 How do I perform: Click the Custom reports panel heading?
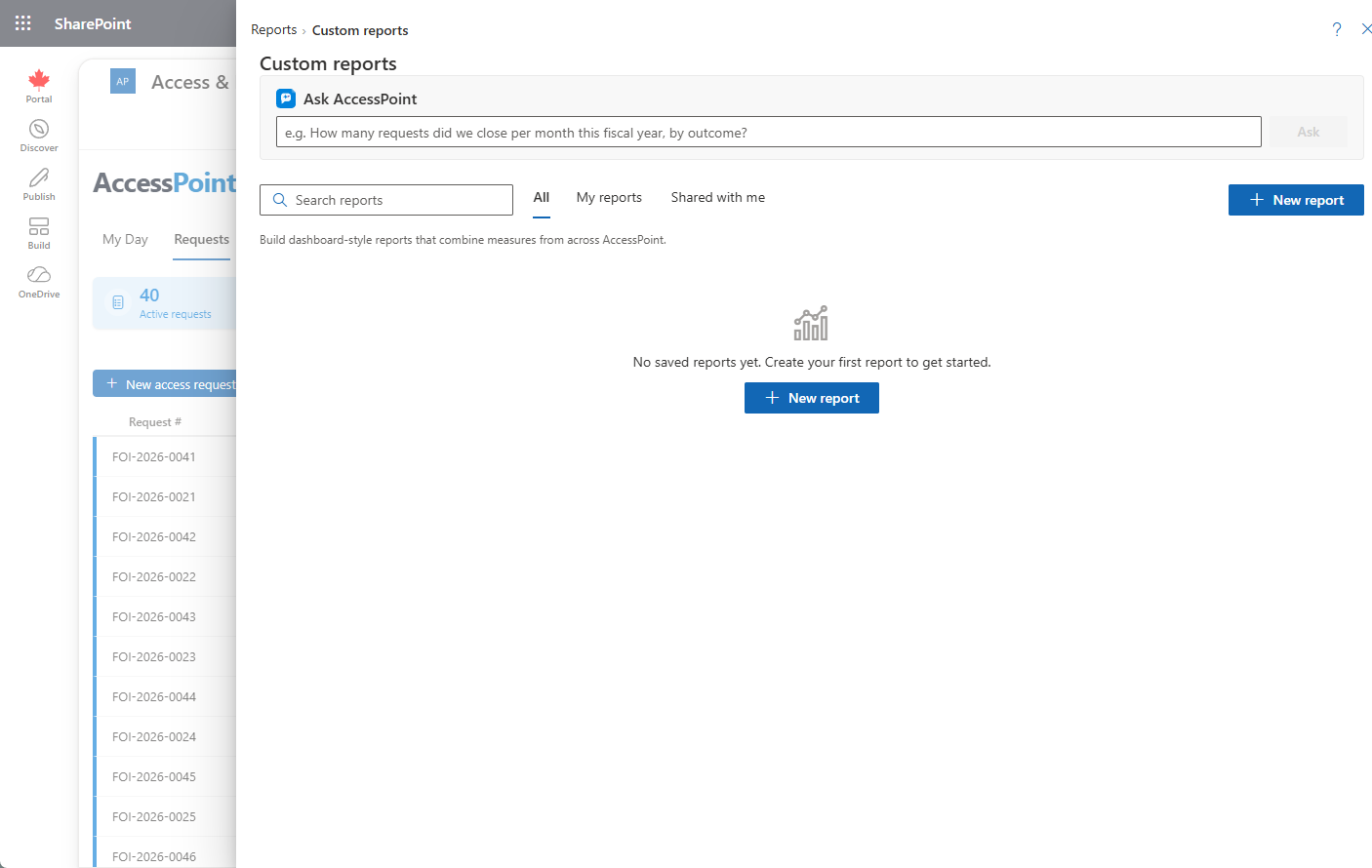(328, 63)
